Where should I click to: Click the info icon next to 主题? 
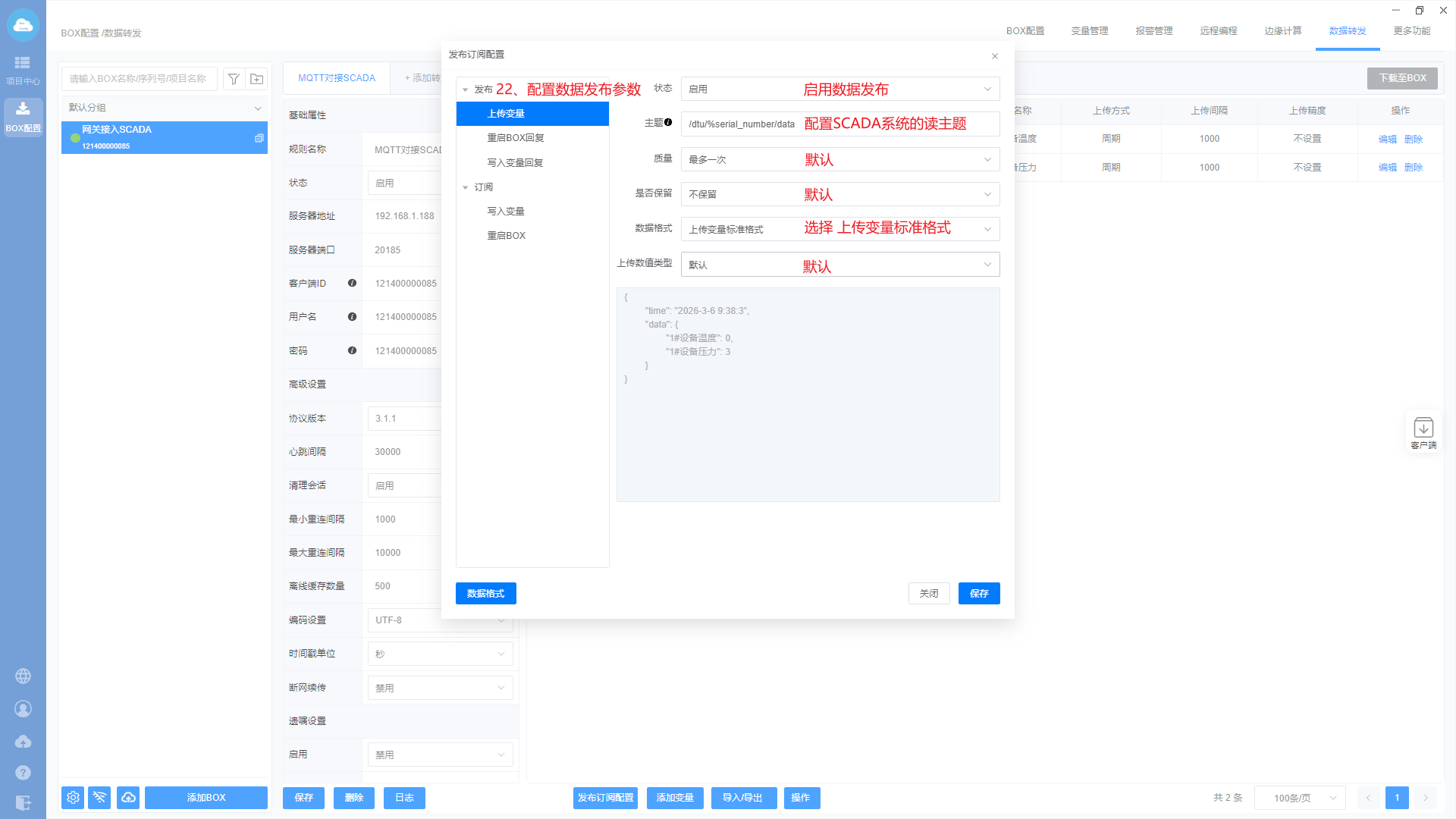pyautogui.click(x=668, y=122)
